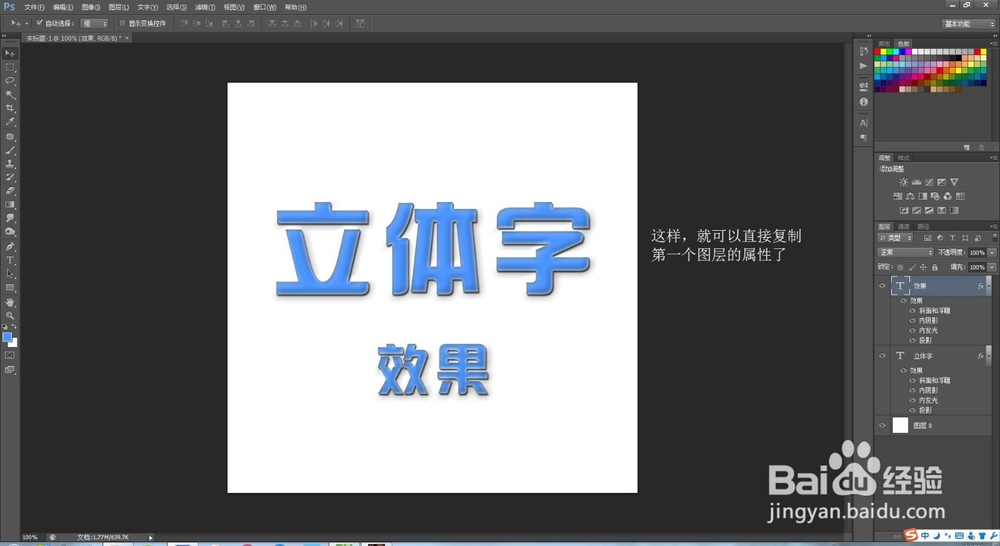Collapse effects list on 效果 layer
This screenshot has height=546, width=1000.
coord(989,286)
